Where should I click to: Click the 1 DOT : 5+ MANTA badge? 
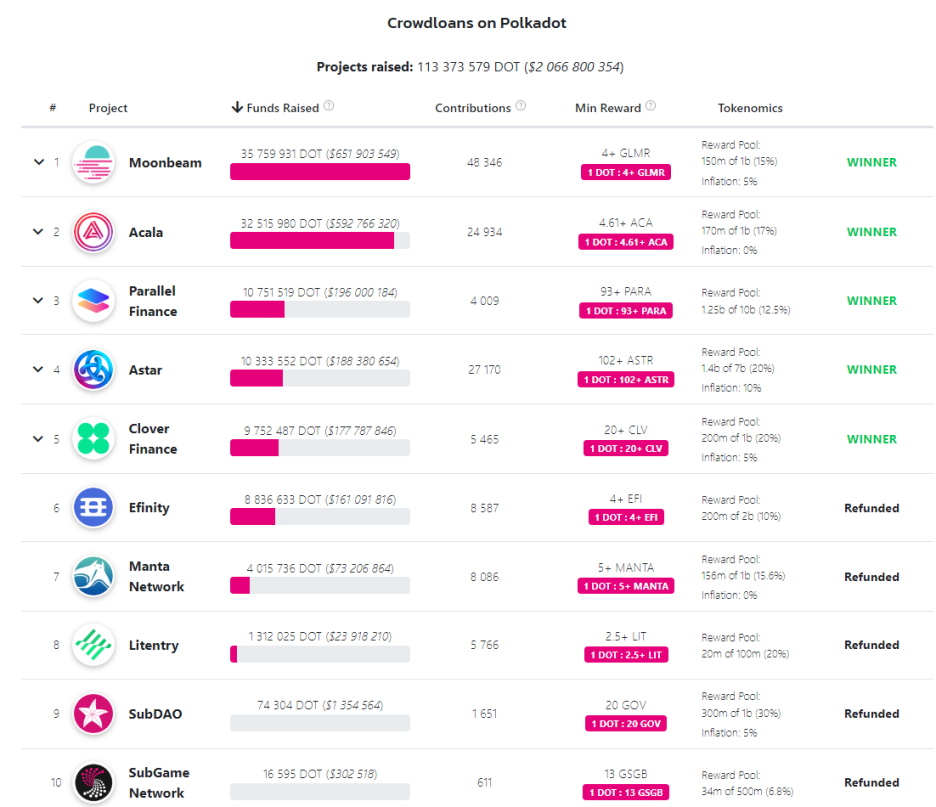click(x=626, y=586)
